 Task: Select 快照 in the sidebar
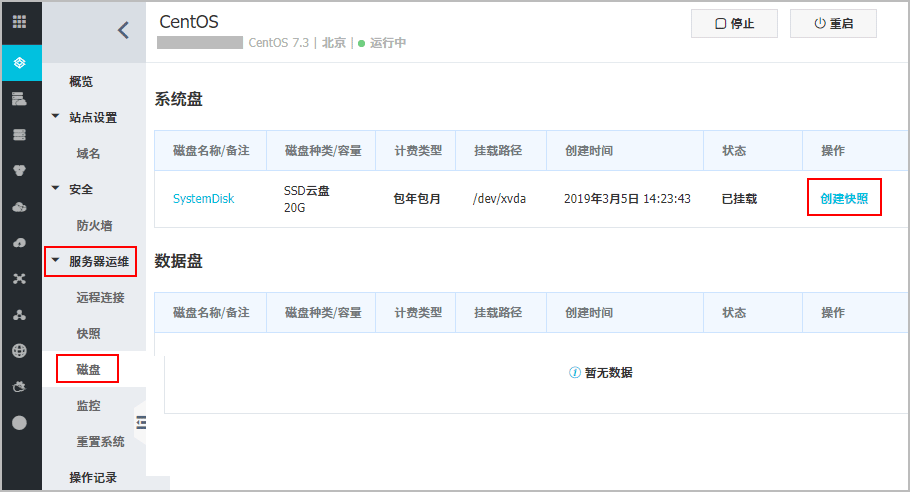[x=88, y=333]
